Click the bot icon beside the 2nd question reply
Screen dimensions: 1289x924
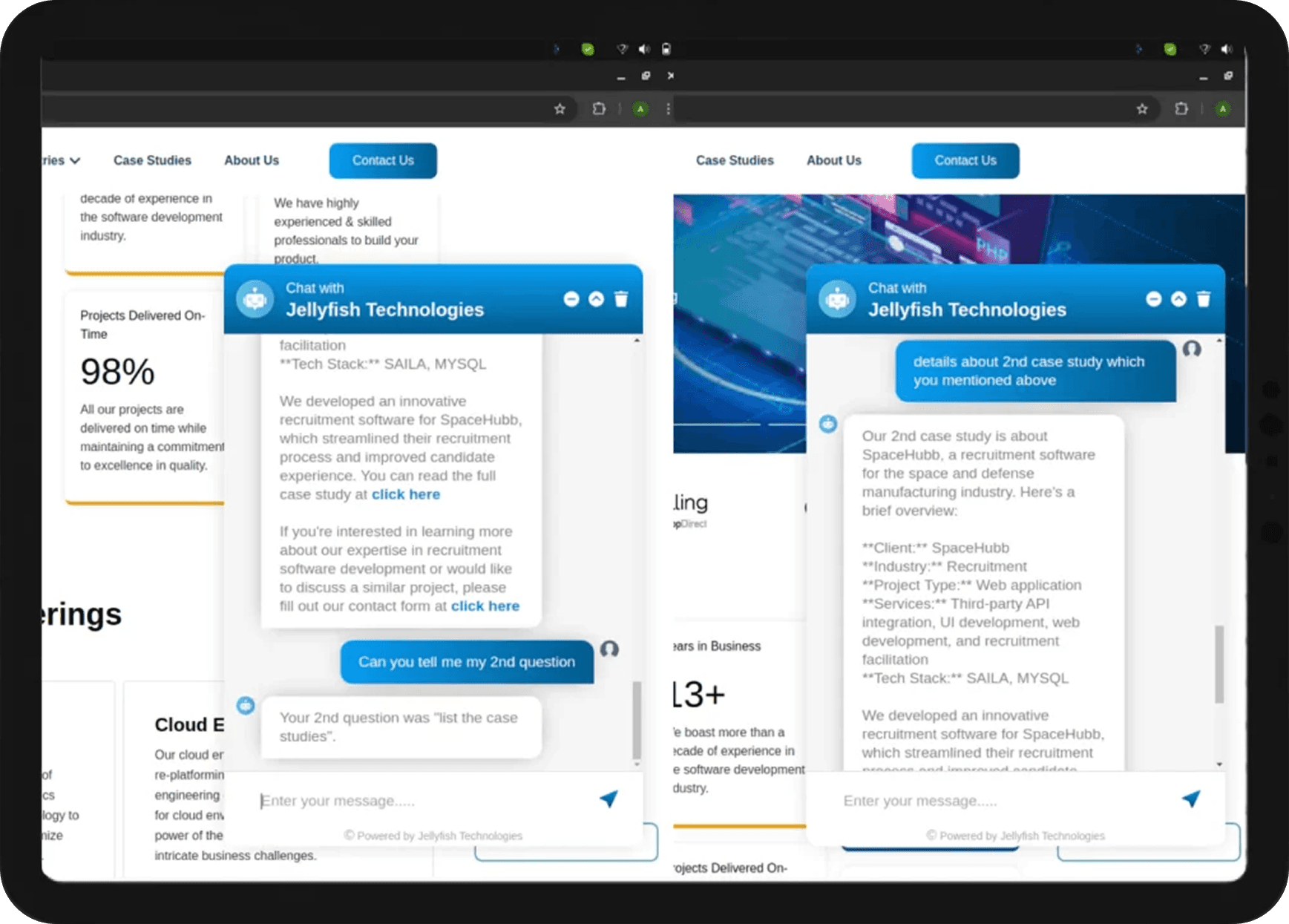click(x=245, y=704)
